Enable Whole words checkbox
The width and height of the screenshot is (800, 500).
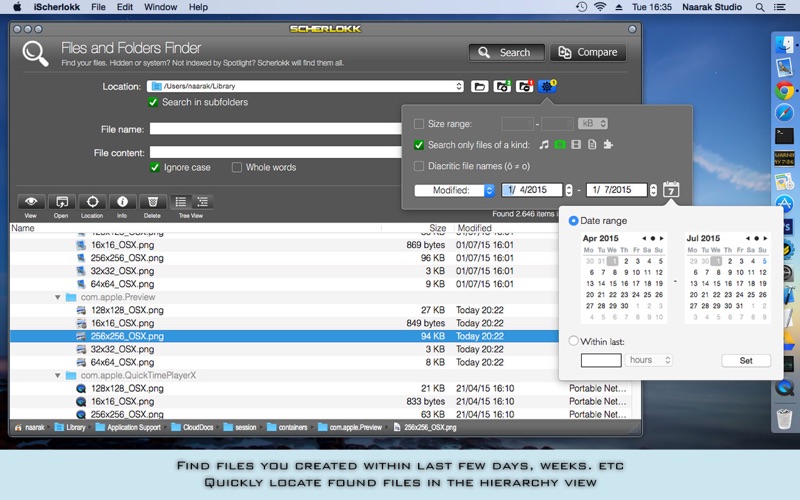click(237, 167)
